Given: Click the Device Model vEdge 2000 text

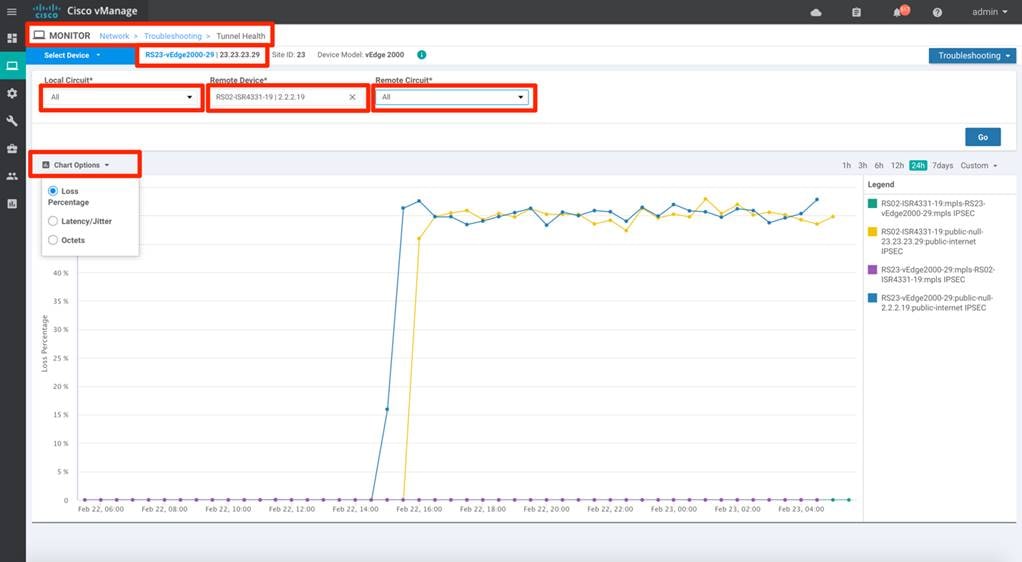Looking at the screenshot, I should point(360,55).
